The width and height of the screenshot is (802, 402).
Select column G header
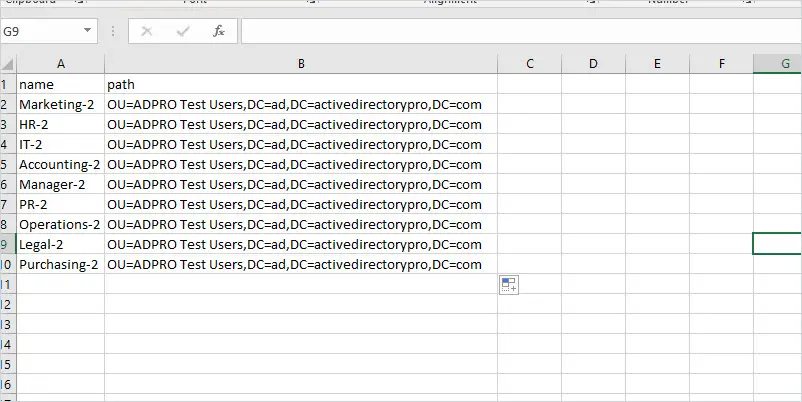[777, 64]
